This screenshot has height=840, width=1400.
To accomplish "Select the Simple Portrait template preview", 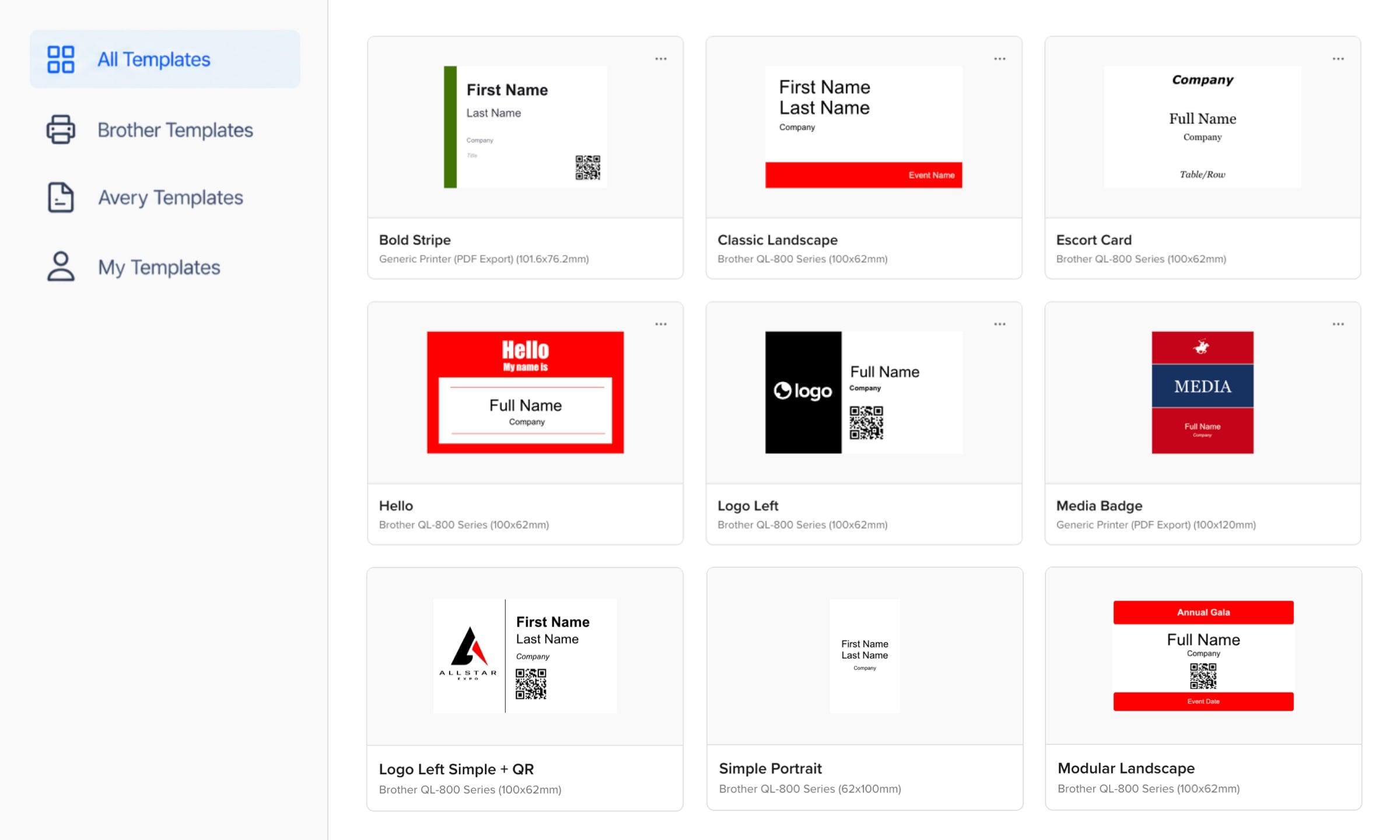I will (864, 656).
